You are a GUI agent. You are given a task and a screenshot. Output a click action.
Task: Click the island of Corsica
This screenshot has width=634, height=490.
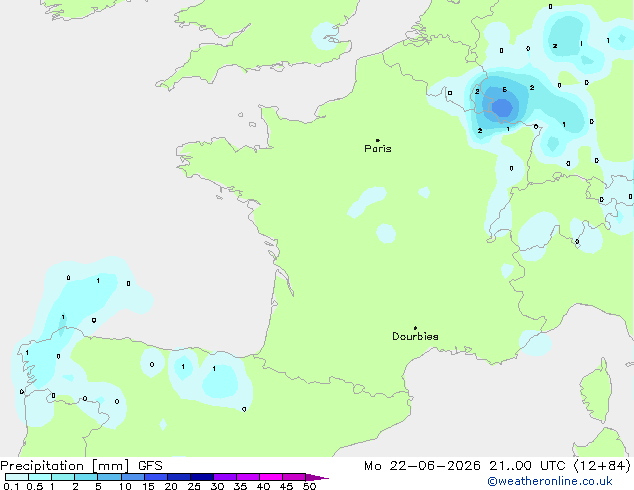click(595, 391)
